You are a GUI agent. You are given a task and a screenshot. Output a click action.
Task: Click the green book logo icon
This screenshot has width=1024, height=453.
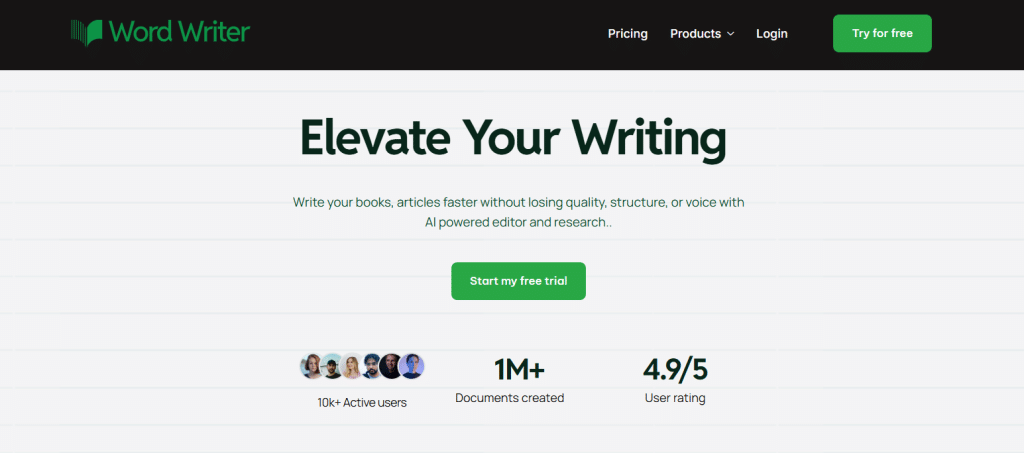87,33
